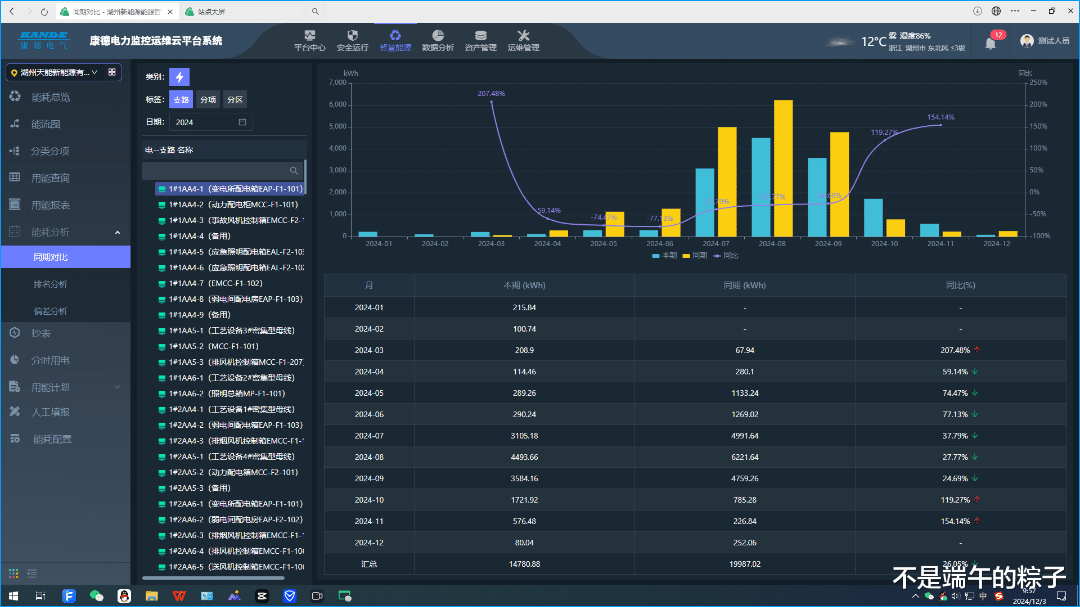Switch label to 分项 tab
Viewport: 1080px width, 607px height.
pyautogui.click(x=208, y=100)
